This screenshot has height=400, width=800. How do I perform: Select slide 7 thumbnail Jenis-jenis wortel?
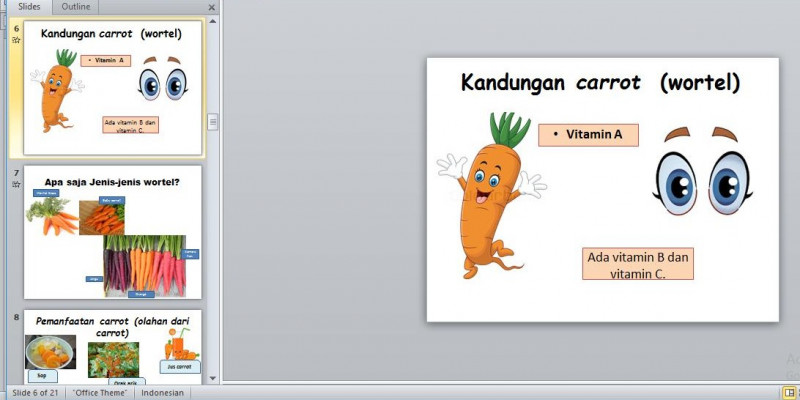[113, 232]
